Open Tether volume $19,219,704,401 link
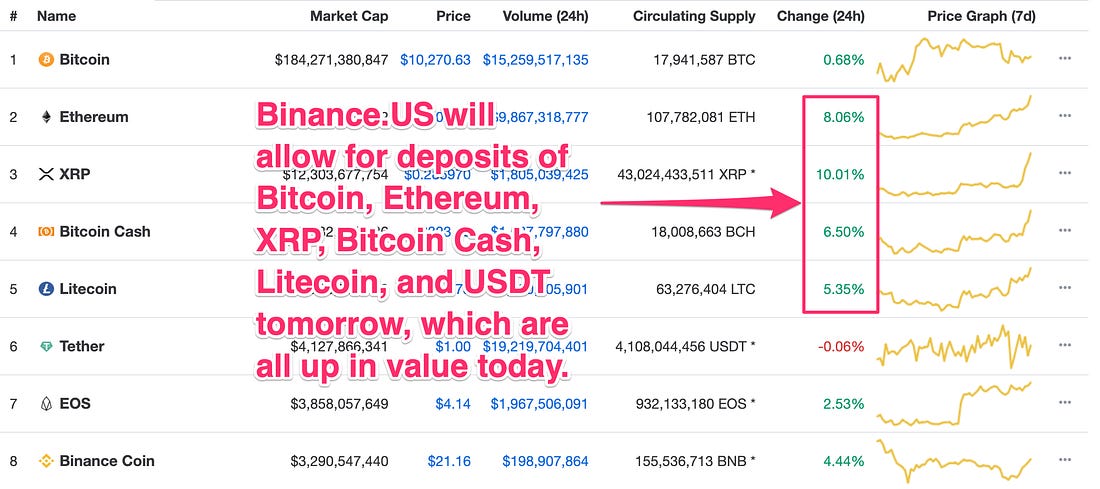Viewport: 1100px width, 489px height. pyautogui.click(x=535, y=347)
